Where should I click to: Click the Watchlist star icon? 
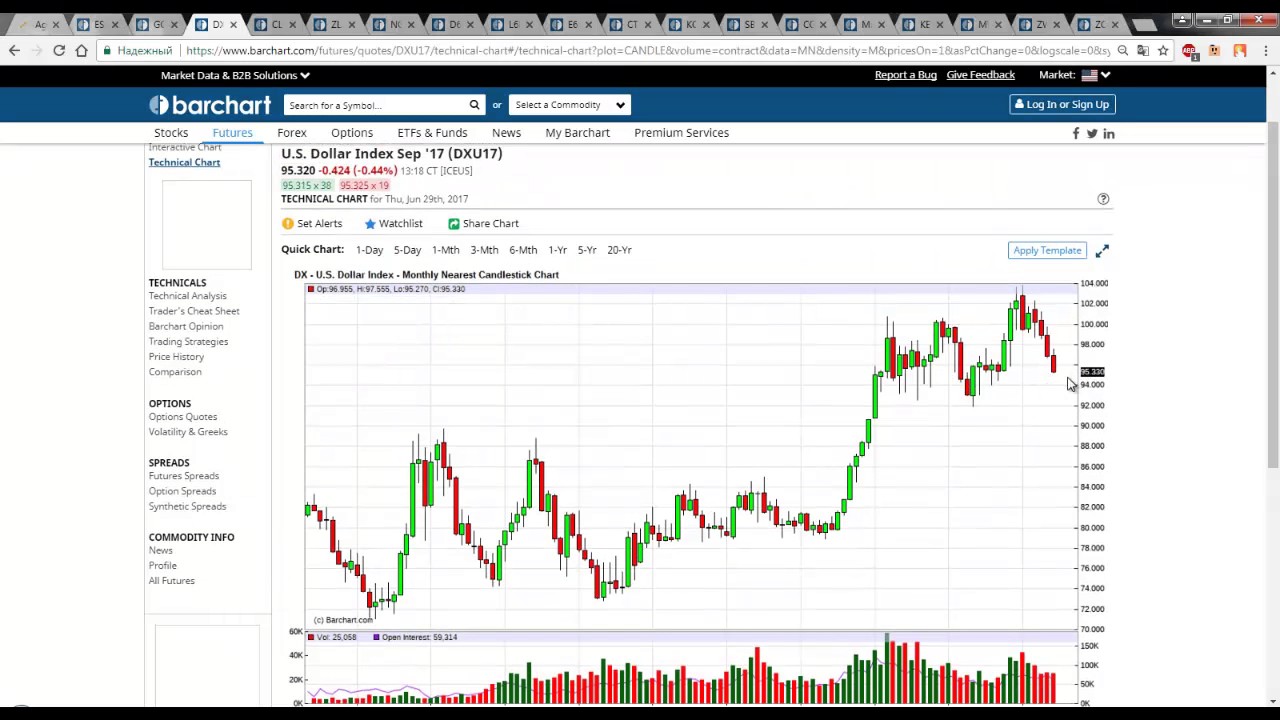point(370,224)
